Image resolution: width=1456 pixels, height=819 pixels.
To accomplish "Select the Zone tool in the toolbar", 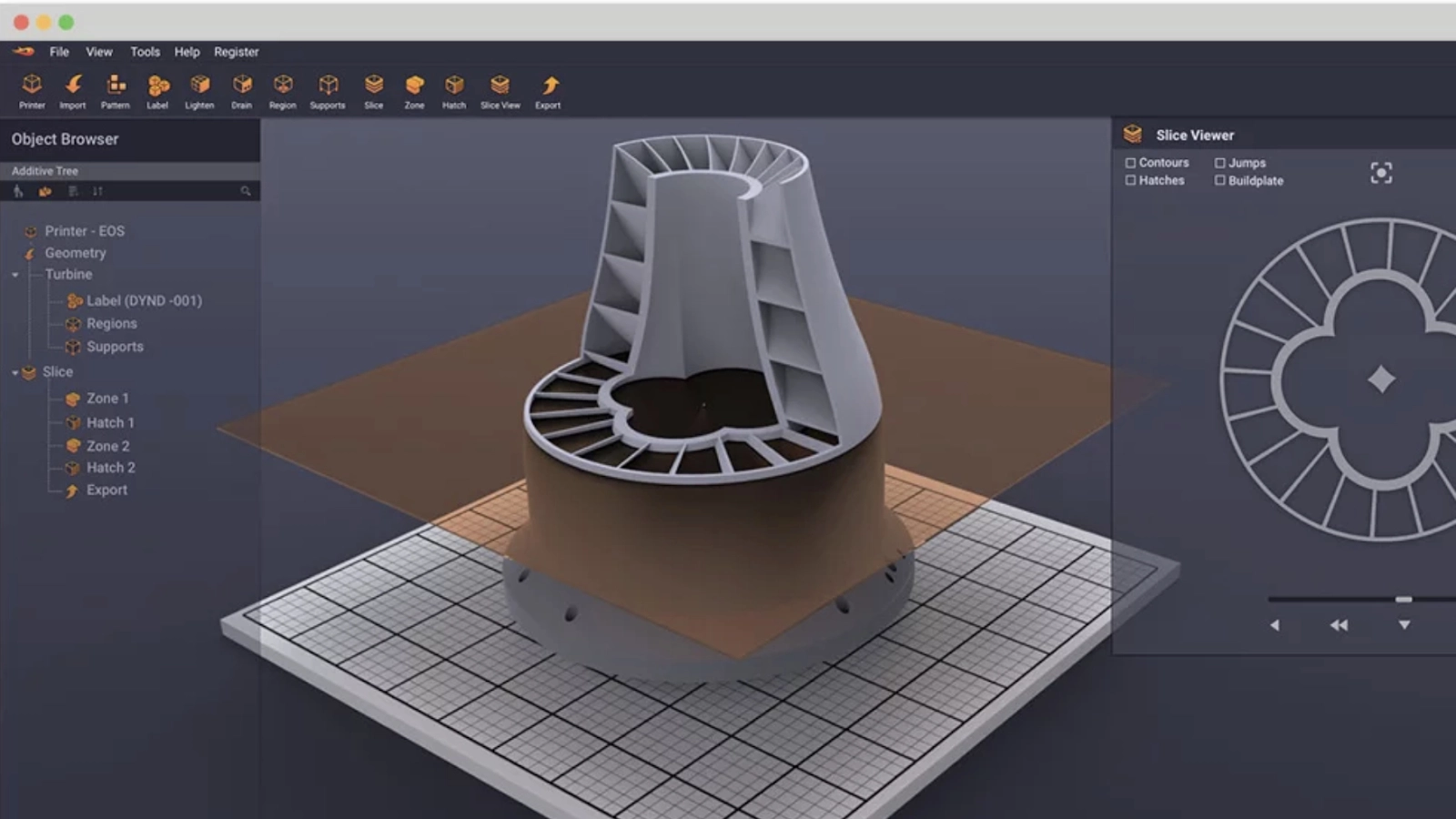I will click(414, 92).
